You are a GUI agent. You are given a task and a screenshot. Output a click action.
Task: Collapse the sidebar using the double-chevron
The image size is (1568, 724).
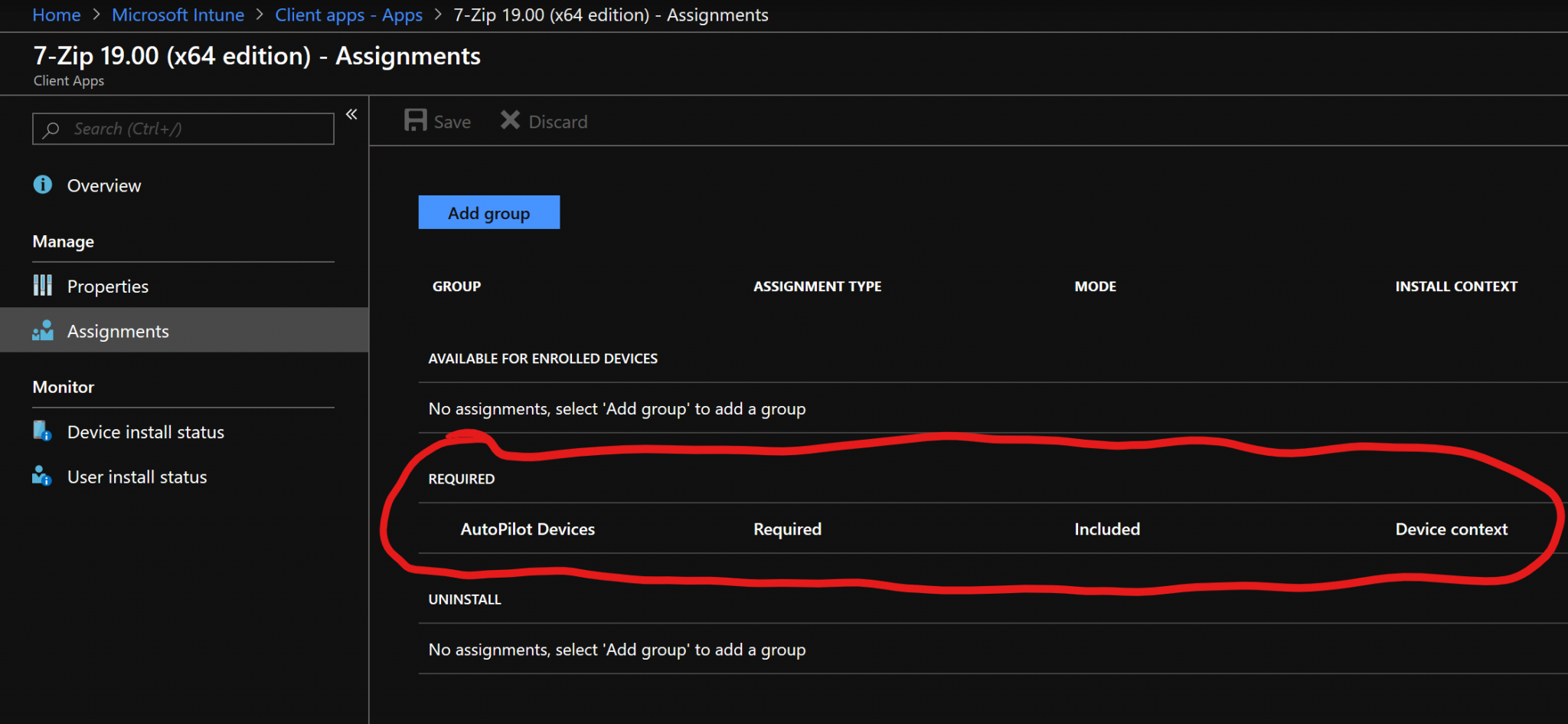coord(351,113)
